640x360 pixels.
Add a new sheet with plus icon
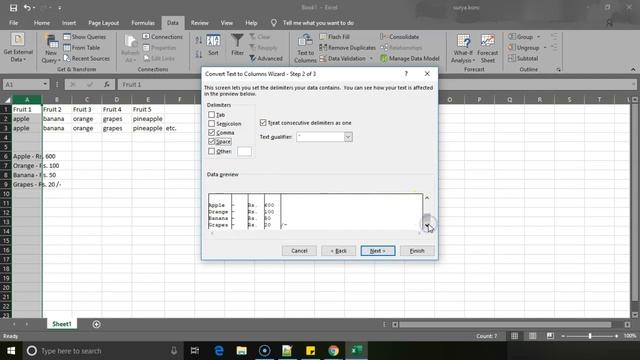click(x=96, y=324)
